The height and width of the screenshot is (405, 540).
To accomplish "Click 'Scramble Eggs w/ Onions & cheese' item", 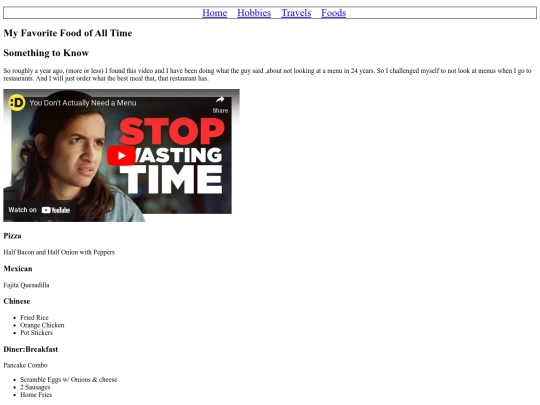I will (x=69, y=380).
